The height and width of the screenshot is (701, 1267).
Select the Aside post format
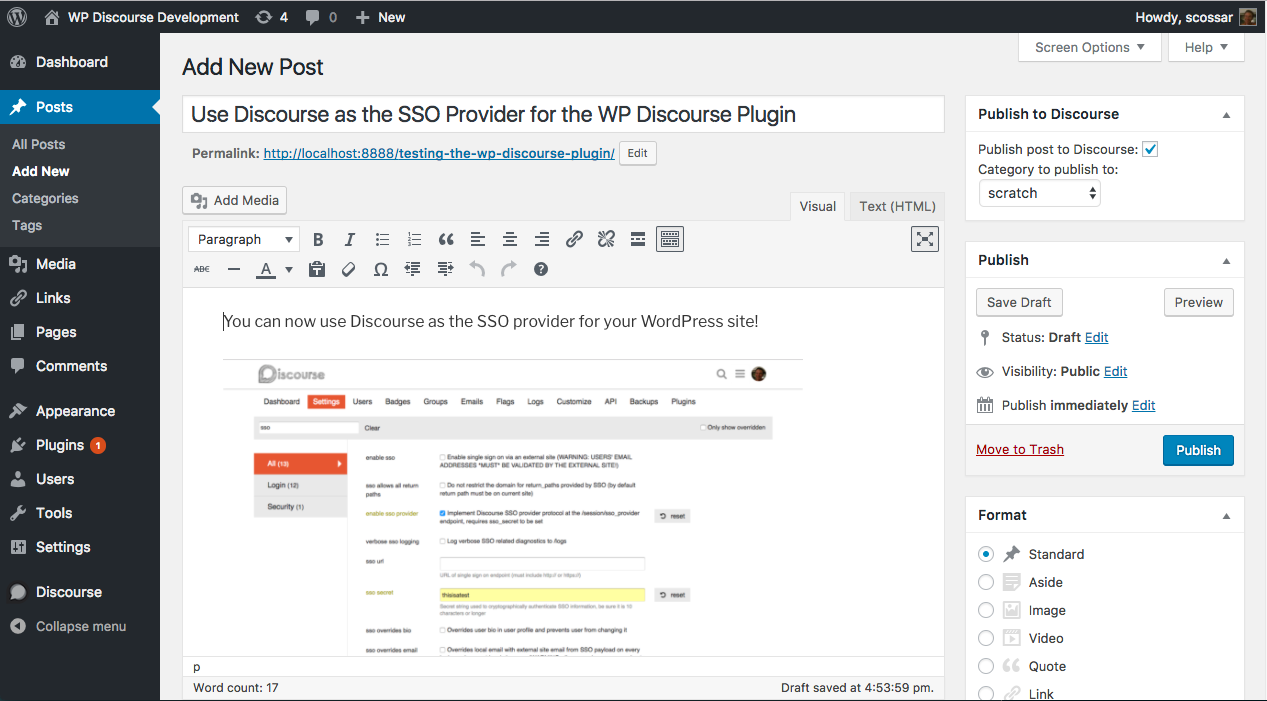[986, 582]
